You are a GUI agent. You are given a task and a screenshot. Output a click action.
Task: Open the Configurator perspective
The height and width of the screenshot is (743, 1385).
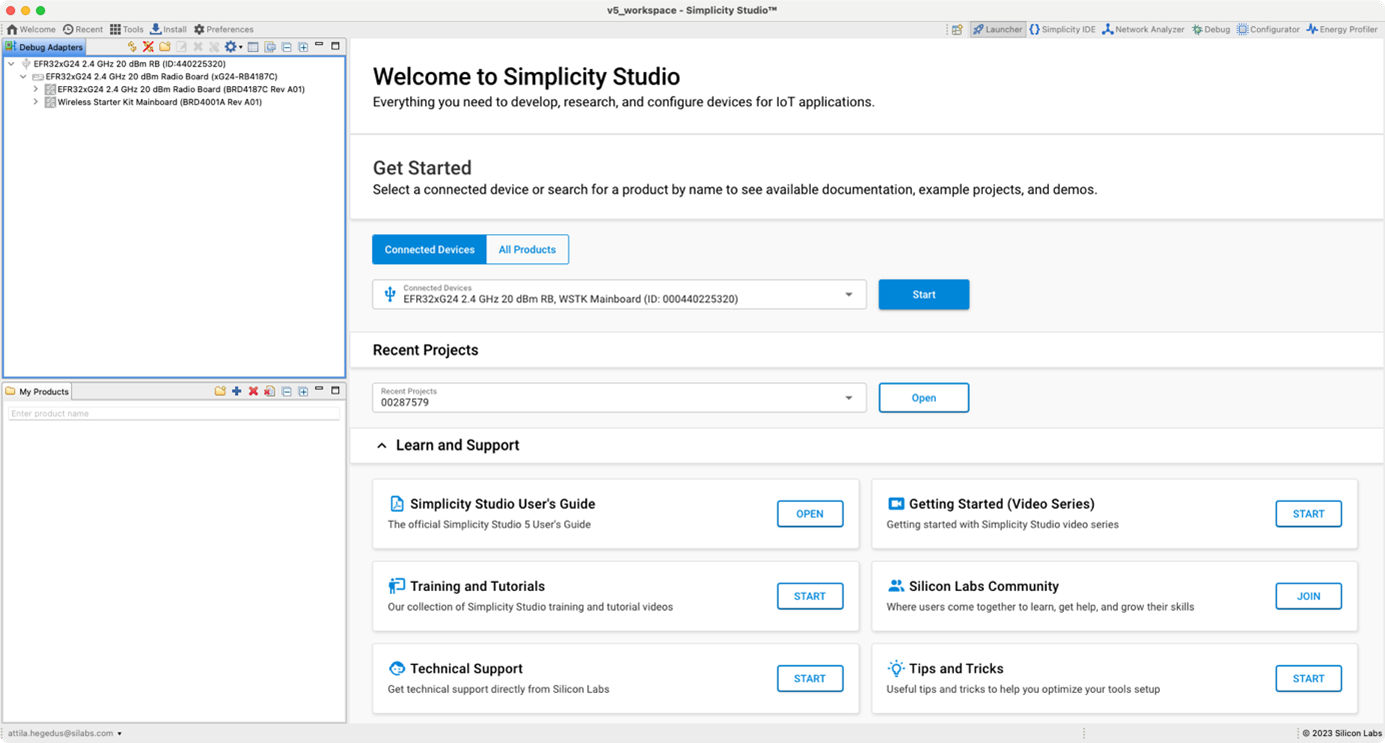(x=1268, y=29)
